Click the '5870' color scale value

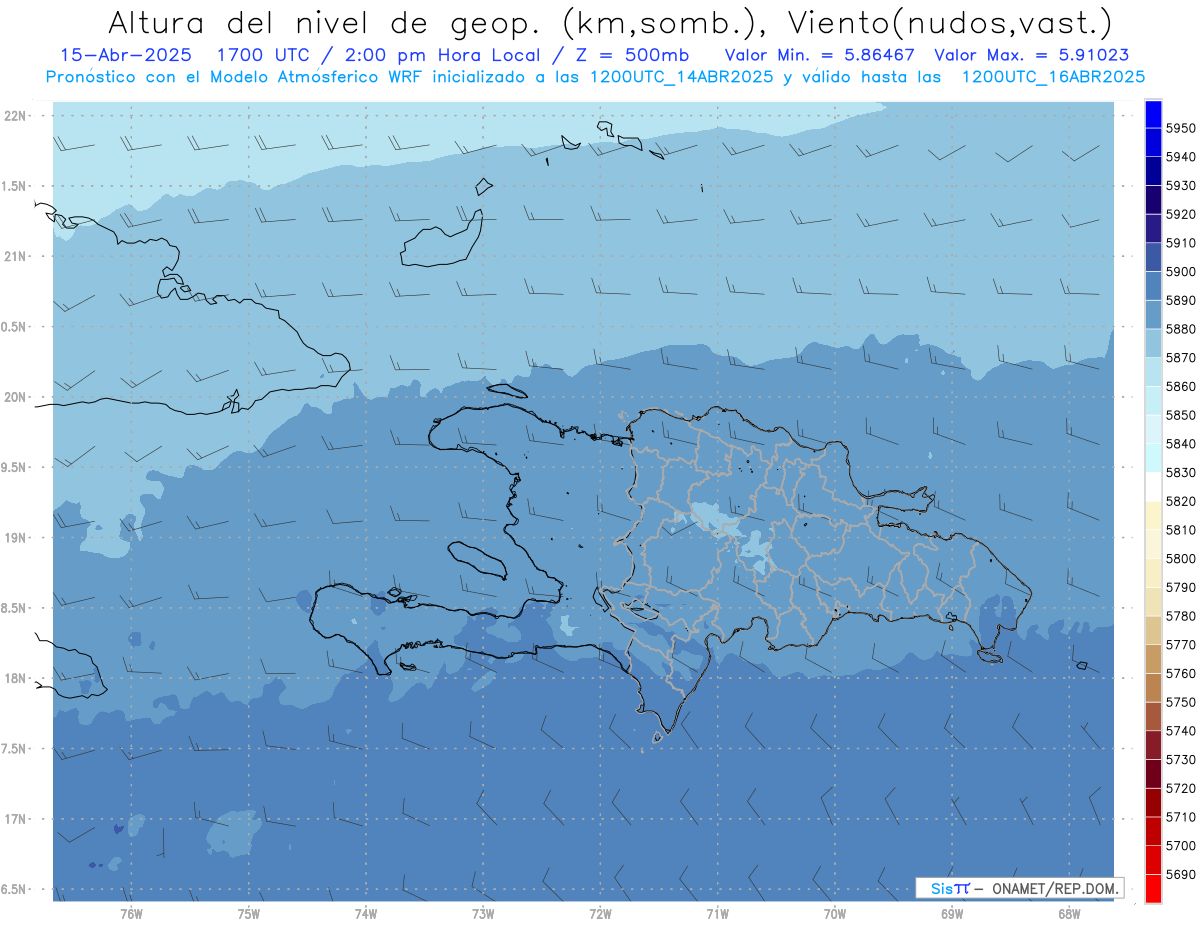coord(1180,357)
